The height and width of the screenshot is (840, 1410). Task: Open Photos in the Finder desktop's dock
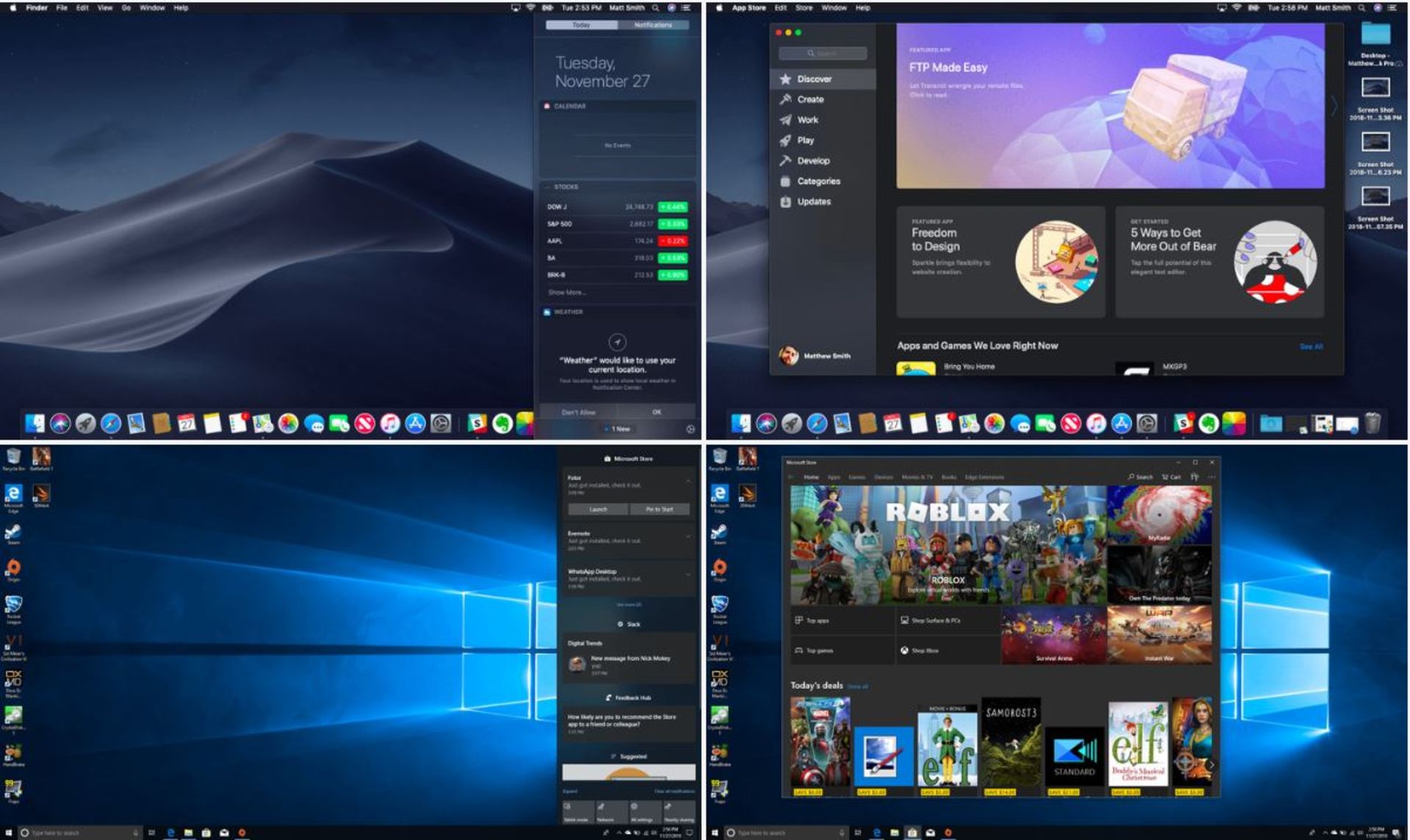click(x=289, y=424)
